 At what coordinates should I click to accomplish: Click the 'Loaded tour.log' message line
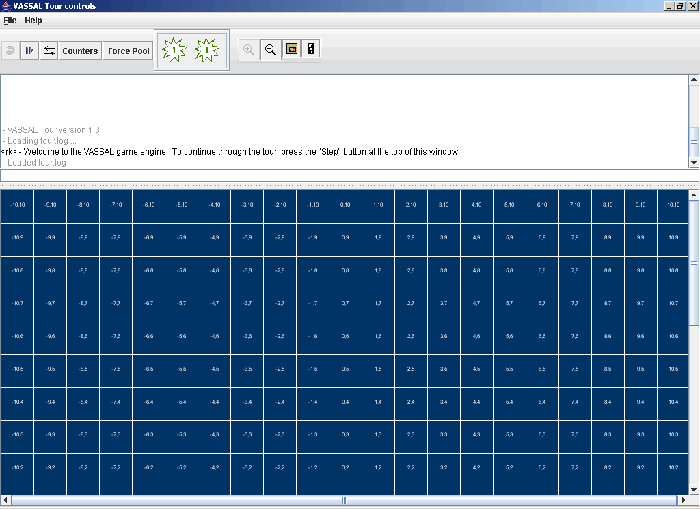tap(35, 163)
